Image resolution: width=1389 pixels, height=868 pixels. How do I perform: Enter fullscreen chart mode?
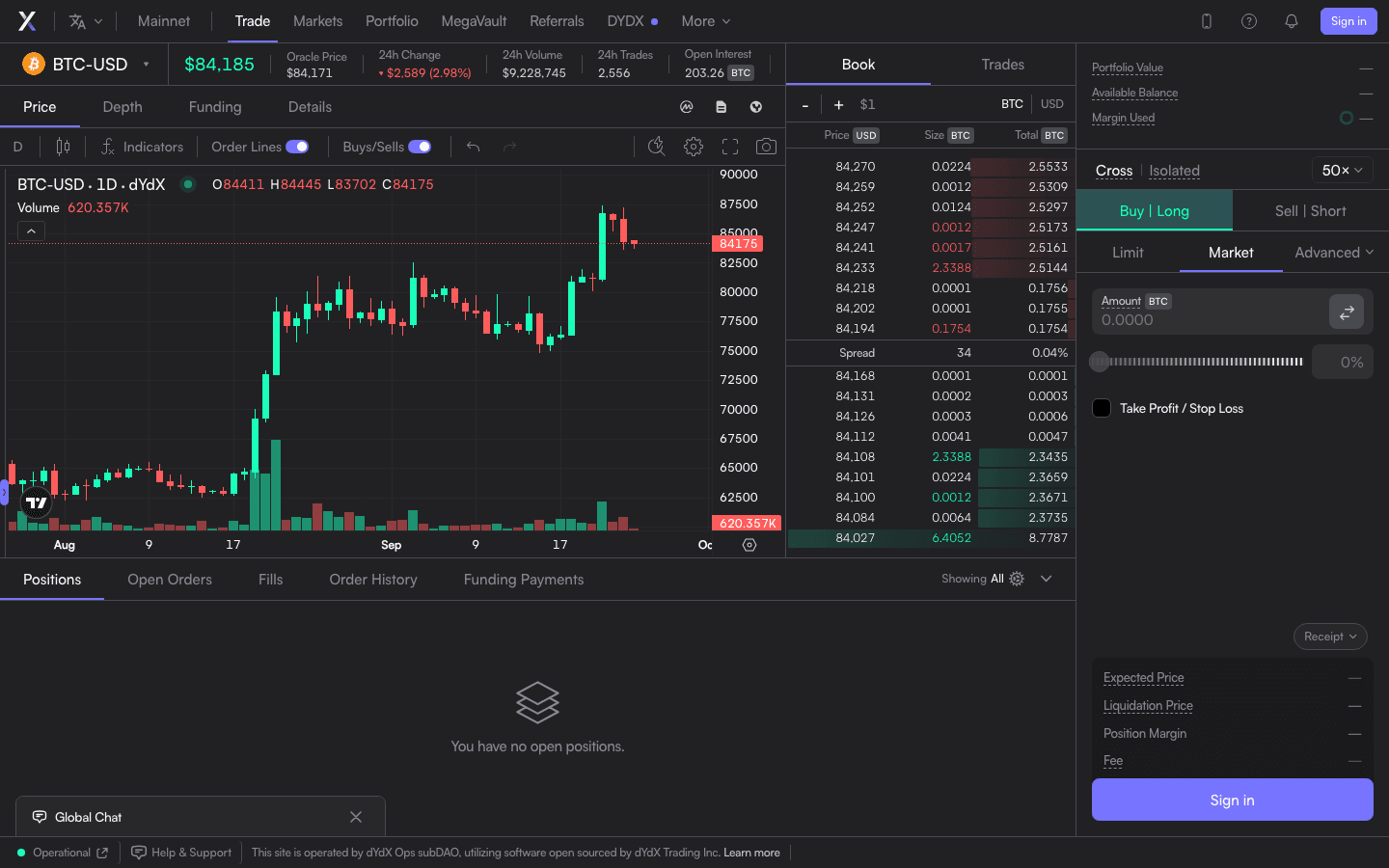730,147
